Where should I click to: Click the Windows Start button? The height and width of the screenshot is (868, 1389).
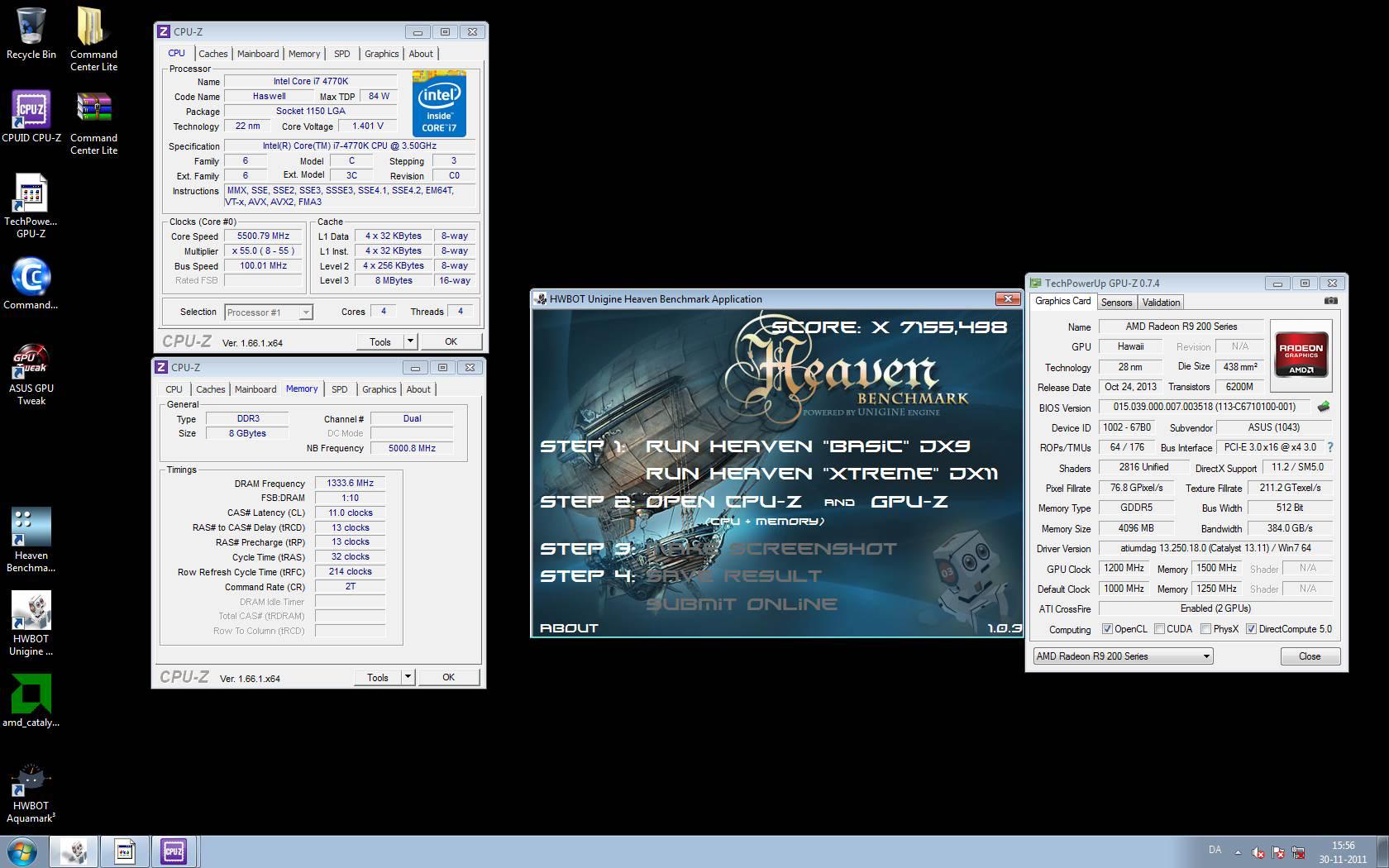21,851
